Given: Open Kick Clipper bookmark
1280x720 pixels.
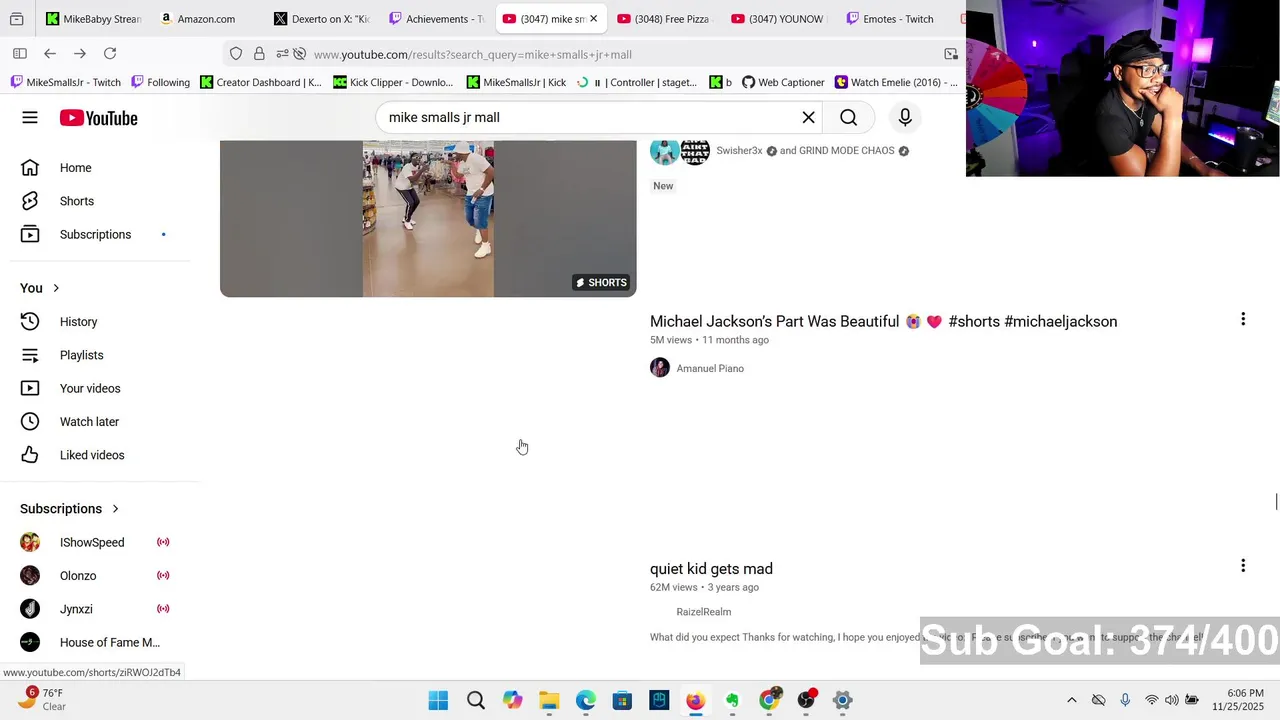Looking at the screenshot, I should coord(393,82).
